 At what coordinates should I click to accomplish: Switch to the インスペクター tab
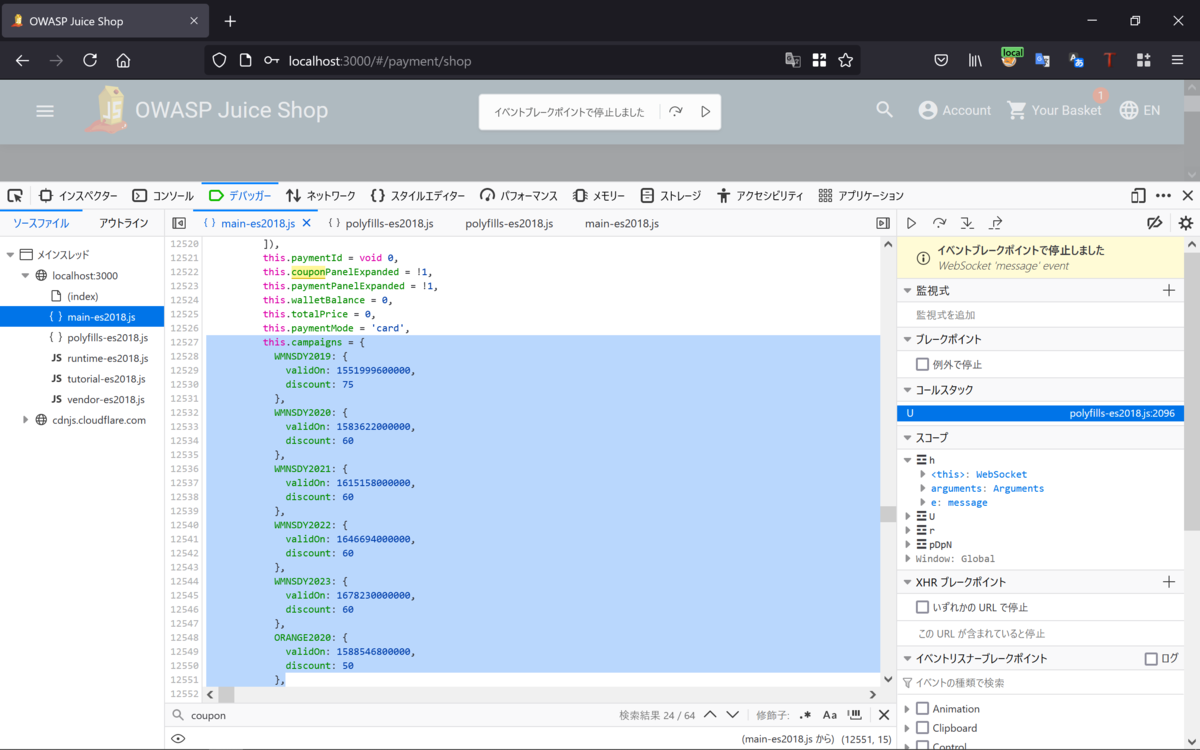pos(78,196)
